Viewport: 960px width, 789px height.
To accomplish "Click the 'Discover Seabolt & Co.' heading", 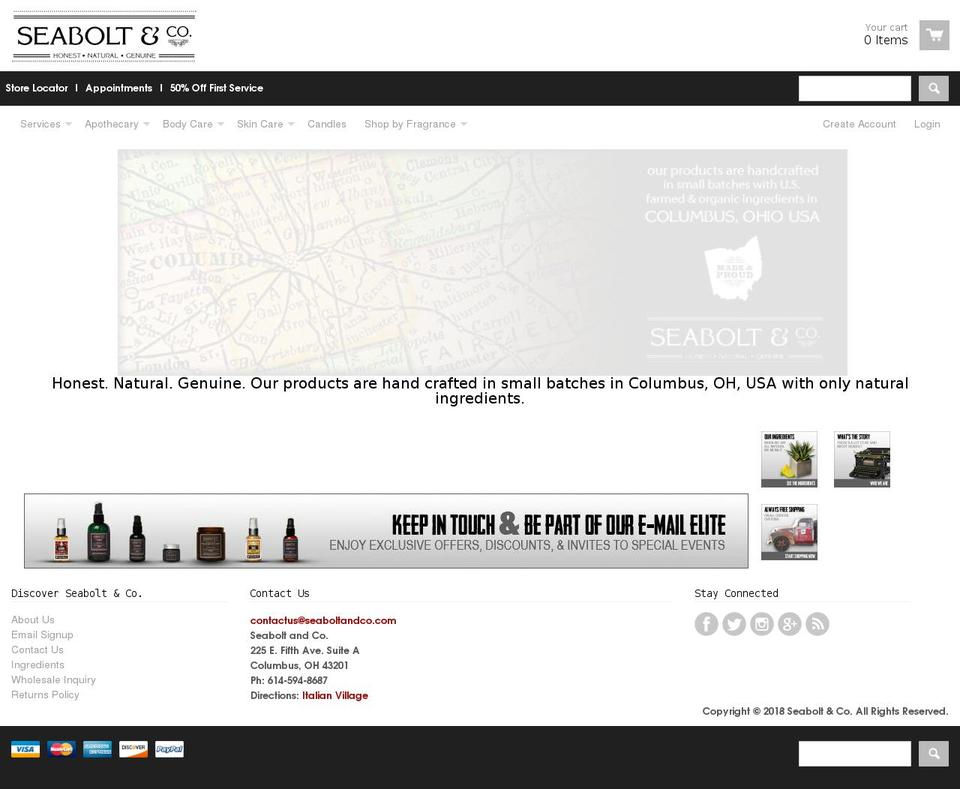I will pos(77,593).
